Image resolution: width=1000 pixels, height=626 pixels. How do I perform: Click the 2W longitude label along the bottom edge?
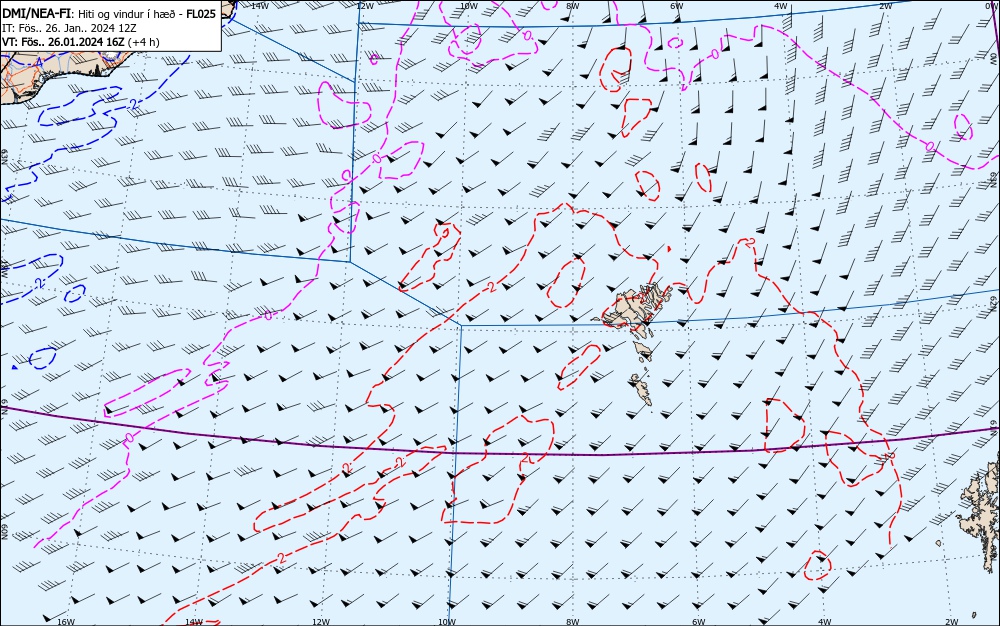[951, 622]
